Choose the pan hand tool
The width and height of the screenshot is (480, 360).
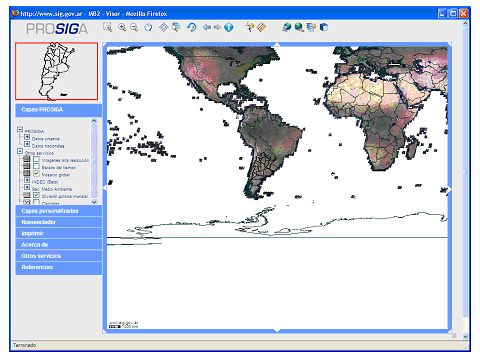tap(148, 27)
